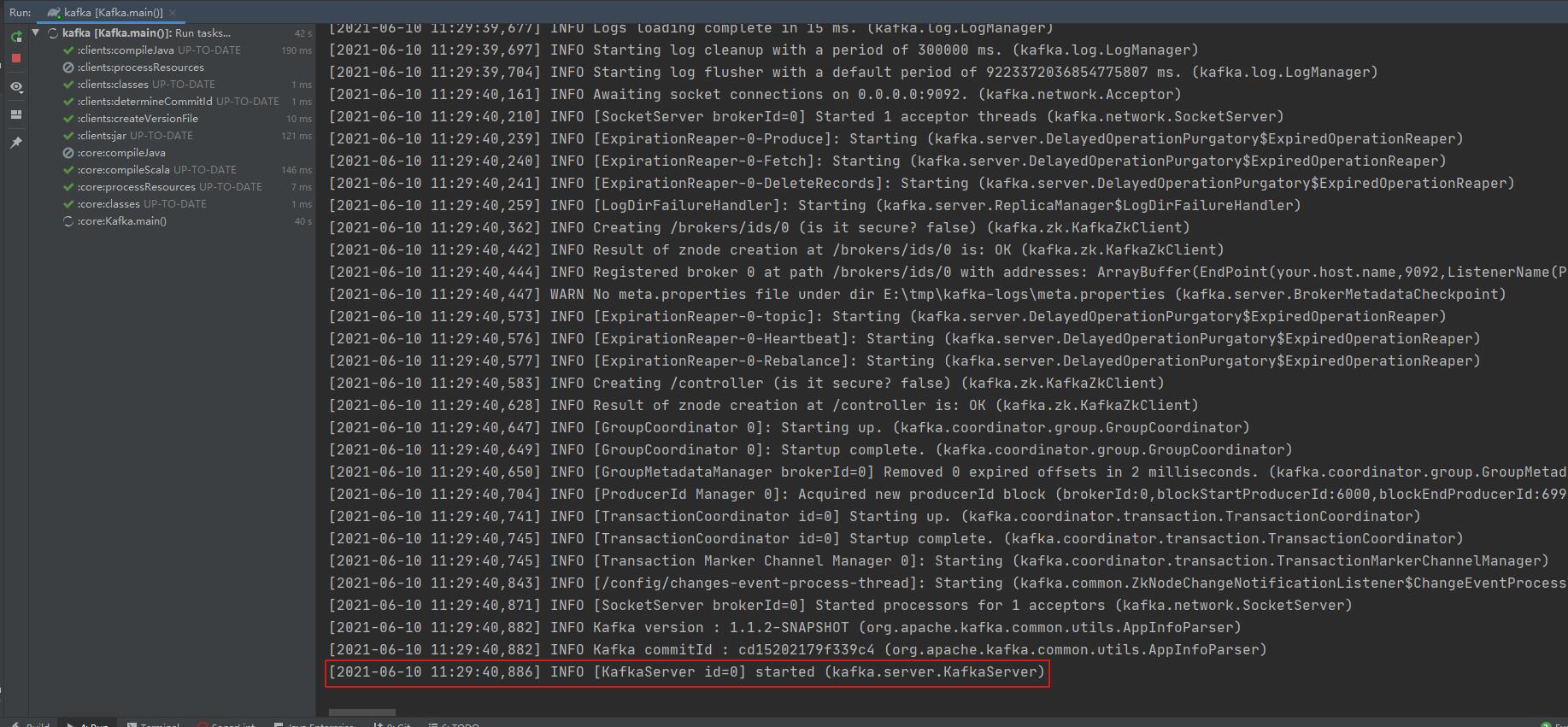This screenshot has height=727, width=1568.
Task: Click '[LogDirFailureHandler]: Starting' log line
Action: [x=815, y=206]
